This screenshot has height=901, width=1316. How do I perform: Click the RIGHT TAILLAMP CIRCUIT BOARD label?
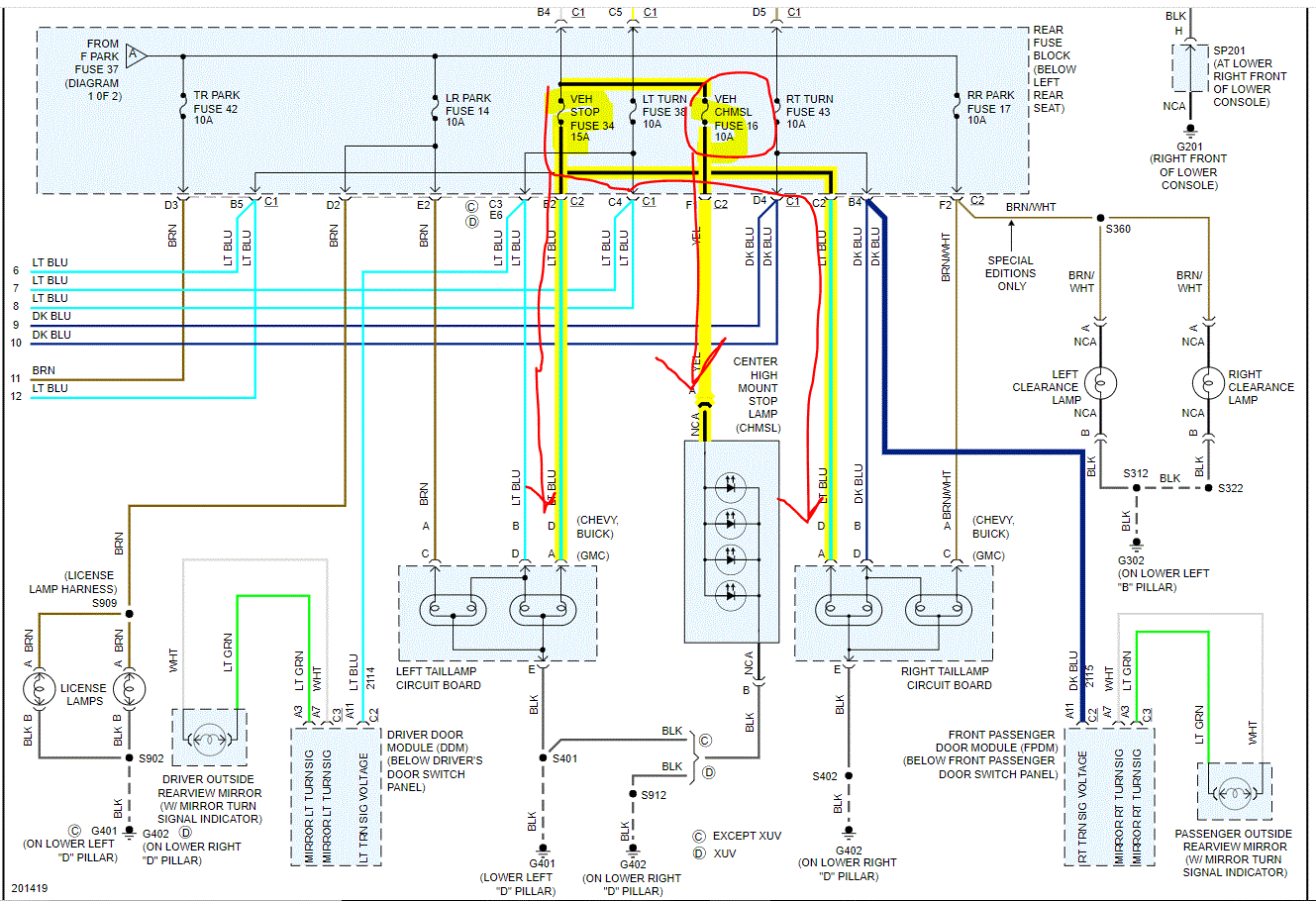(945, 678)
